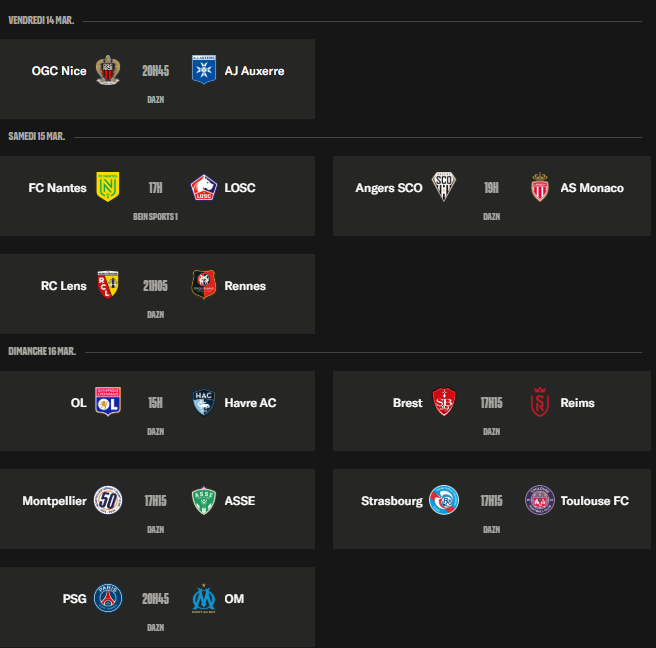Open the AS Monaco crest
This screenshot has height=648, width=656.
540,187
